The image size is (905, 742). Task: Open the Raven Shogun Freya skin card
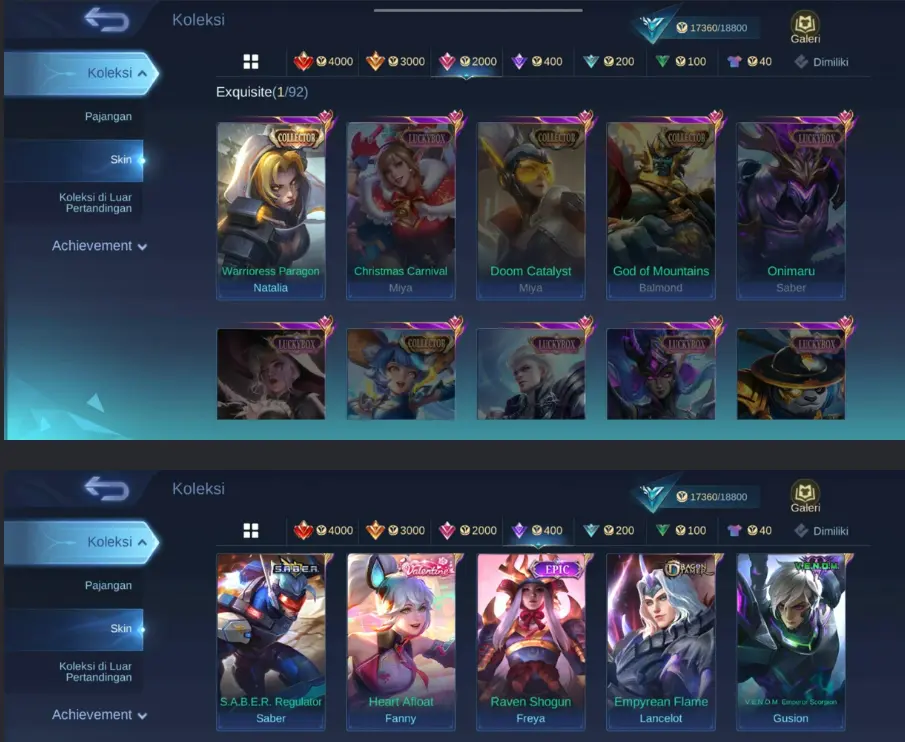pos(530,642)
